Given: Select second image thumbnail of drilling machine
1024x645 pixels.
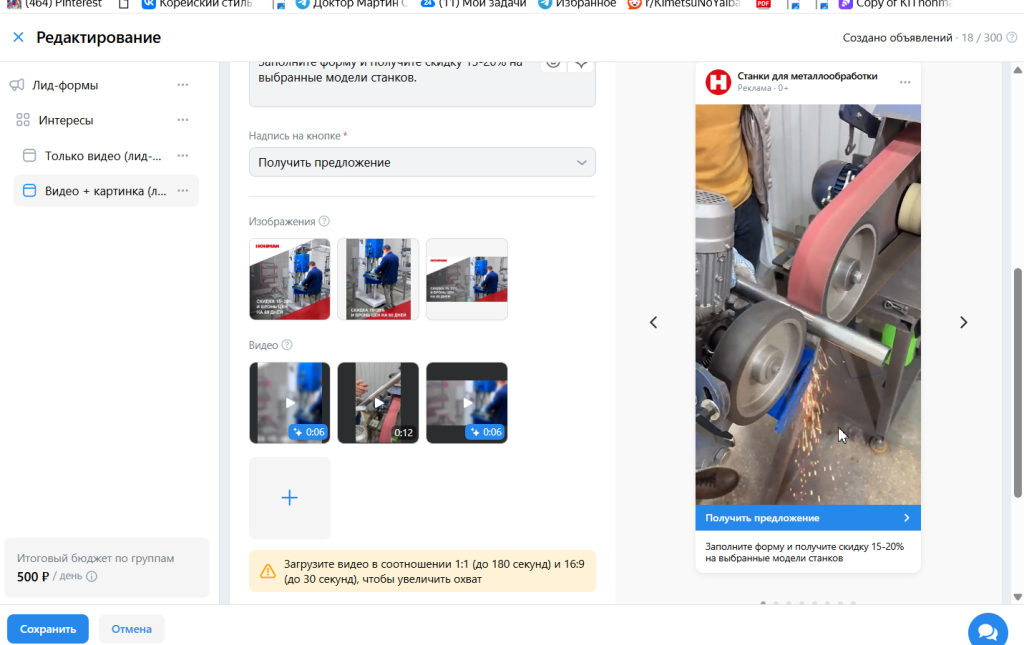Looking at the screenshot, I should (378, 279).
